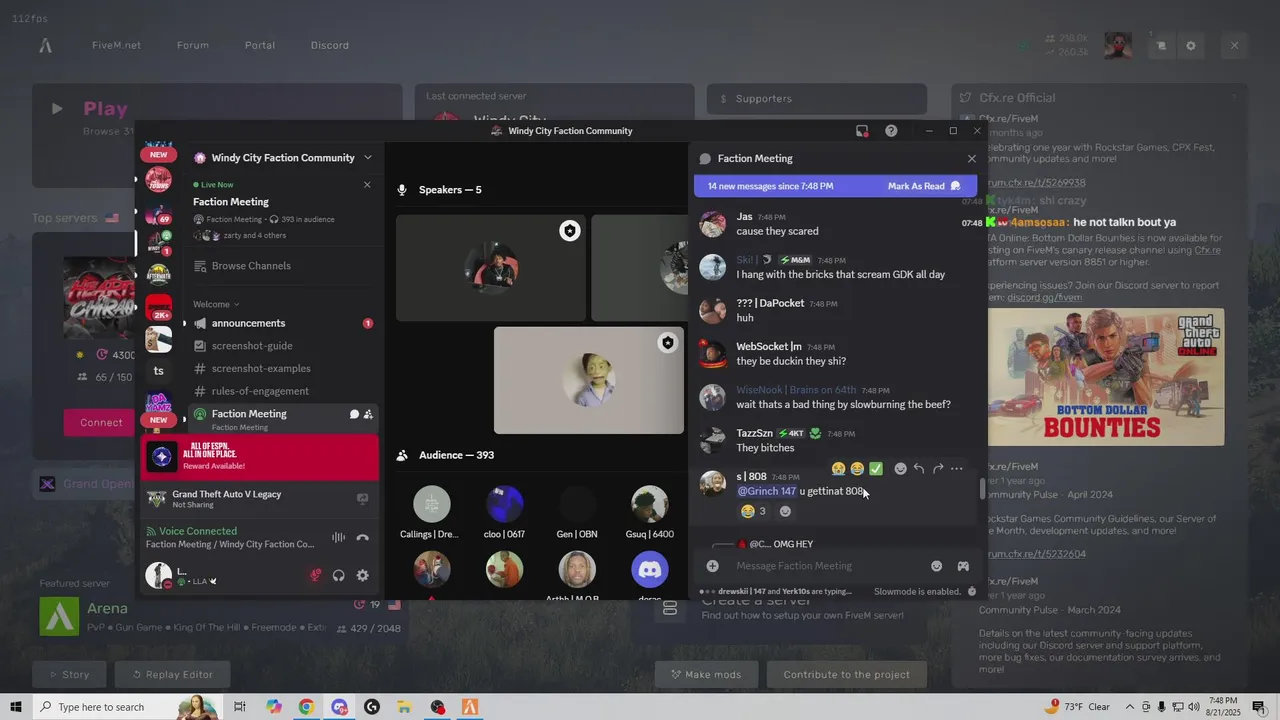Open the 'ts' server in server list

(158, 371)
